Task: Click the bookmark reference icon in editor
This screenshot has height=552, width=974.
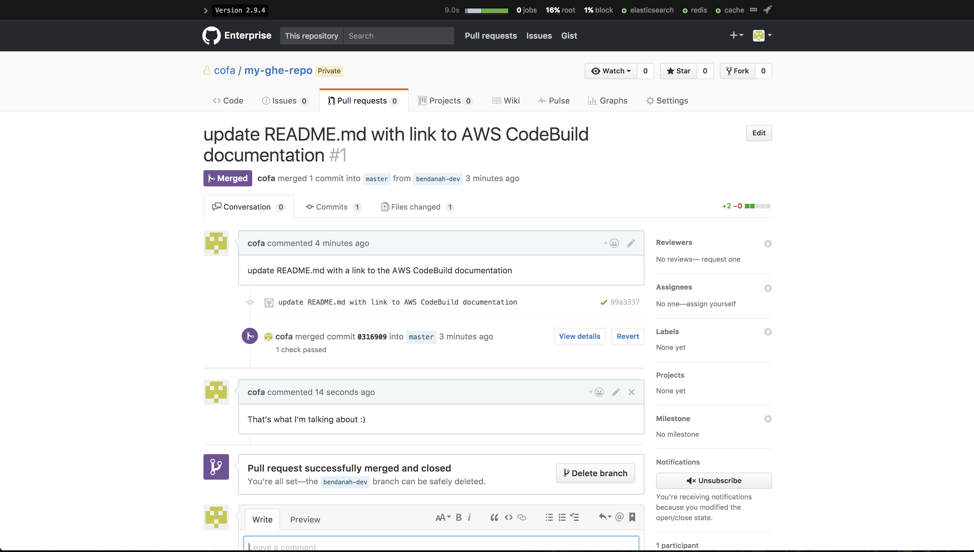Action: (x=632, y=517)
